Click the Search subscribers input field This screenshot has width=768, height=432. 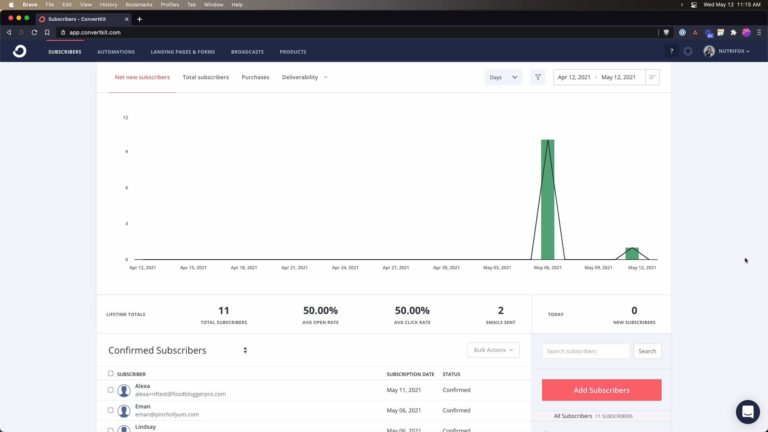click(586, 351)
